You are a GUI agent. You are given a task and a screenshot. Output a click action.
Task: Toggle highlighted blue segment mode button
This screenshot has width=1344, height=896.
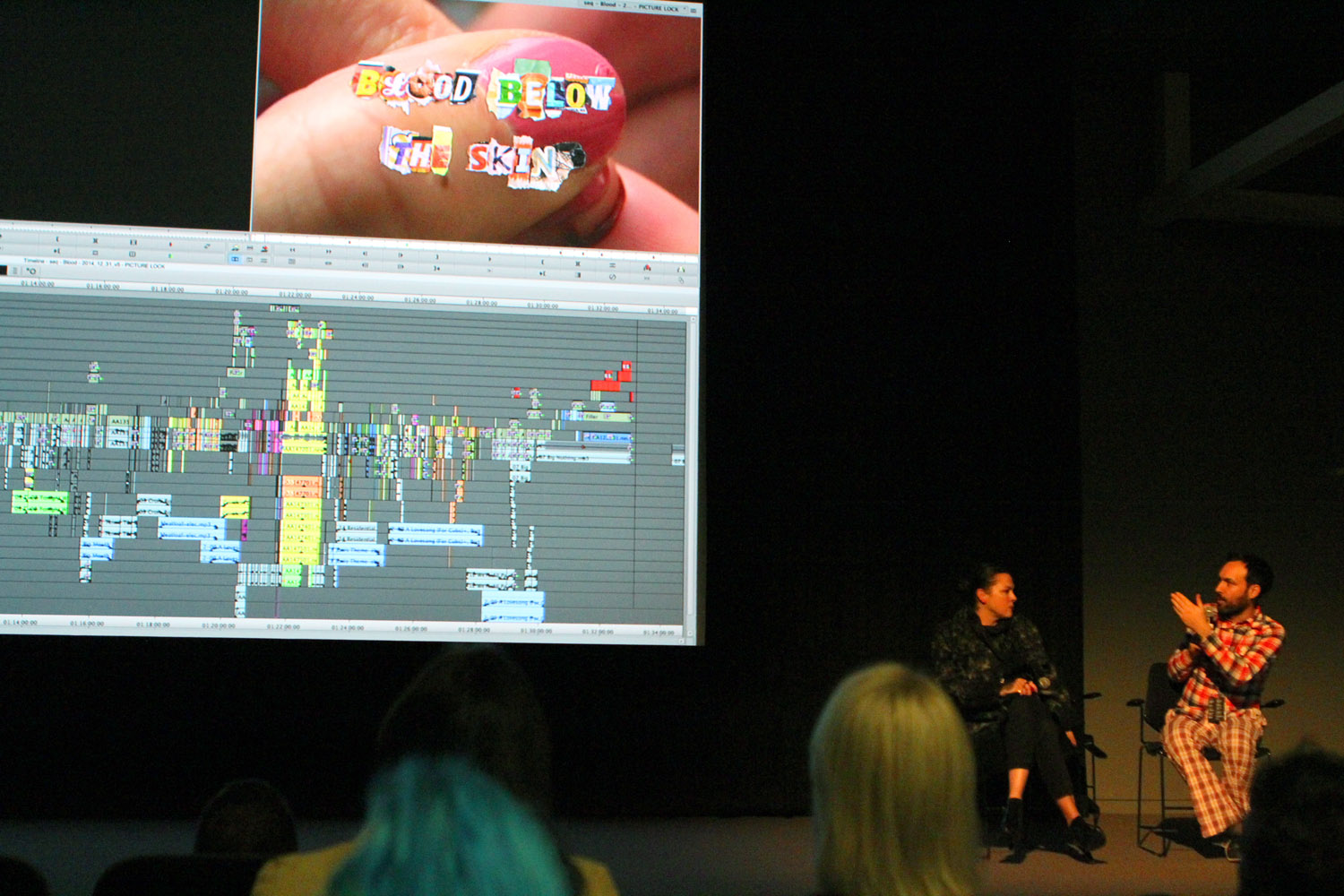235,259
